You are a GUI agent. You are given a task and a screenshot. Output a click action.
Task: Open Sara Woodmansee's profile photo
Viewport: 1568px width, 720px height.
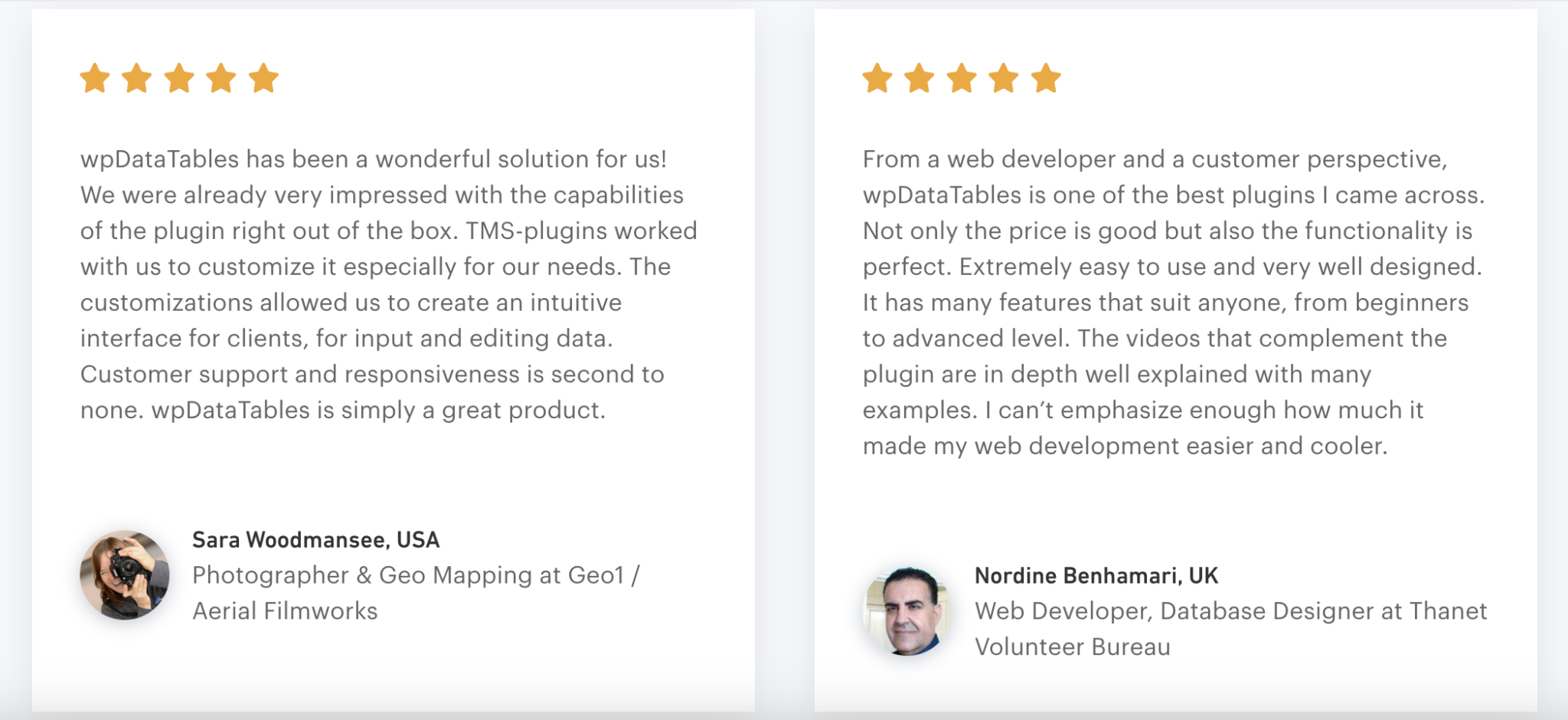tap(125, 575)
